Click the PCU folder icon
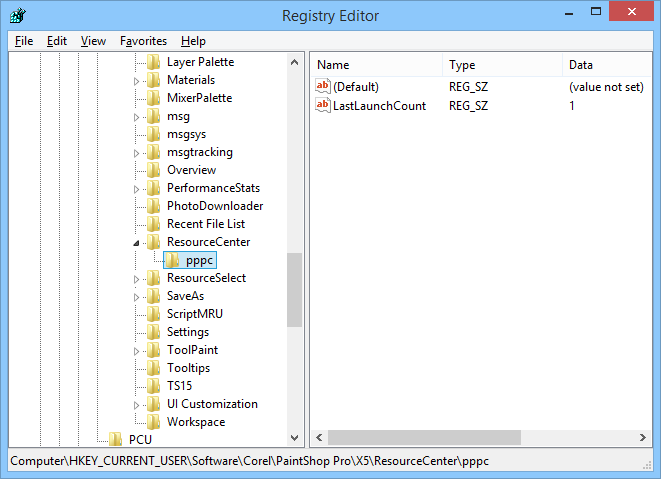This screenshot has width=661, height=479. pyautogui.click(x=115, y=439)
